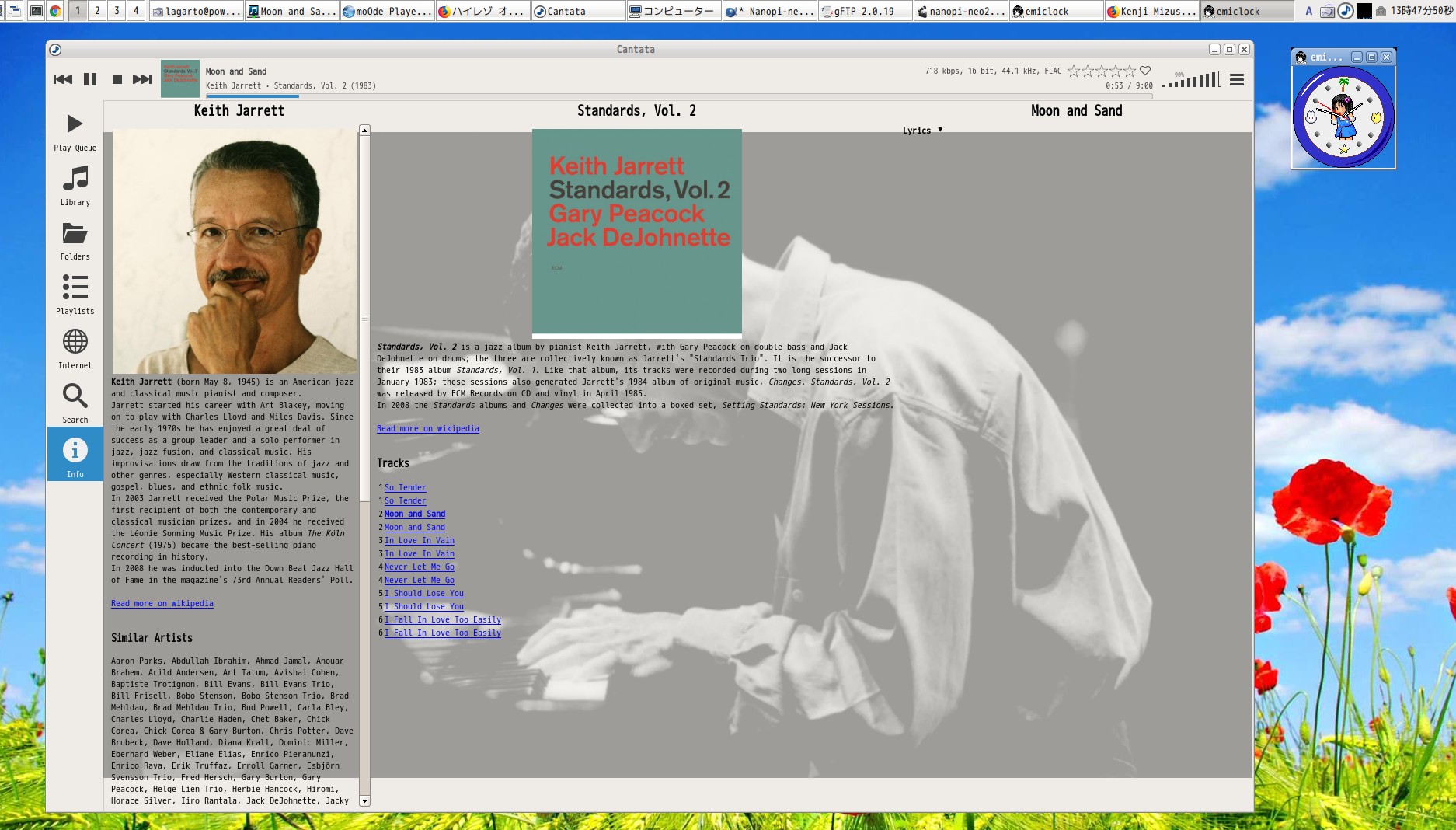Open the hamburger main menu
1456x830 pixels.
(x=1237, y=79)
